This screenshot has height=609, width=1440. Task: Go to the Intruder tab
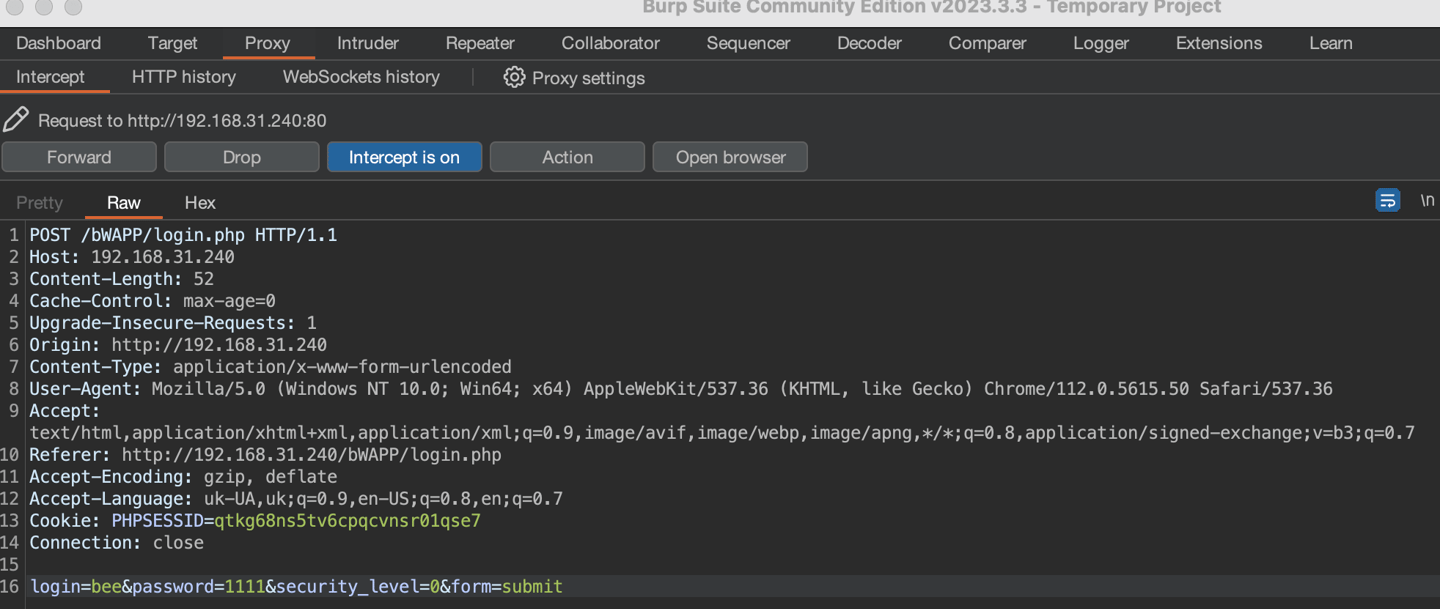[368, 43]
